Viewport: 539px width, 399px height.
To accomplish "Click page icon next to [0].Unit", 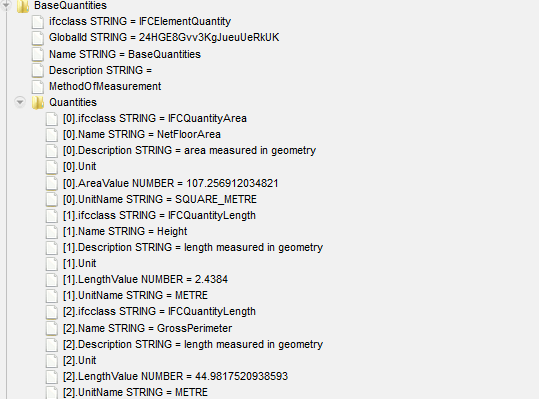I will tap(52, 167).
